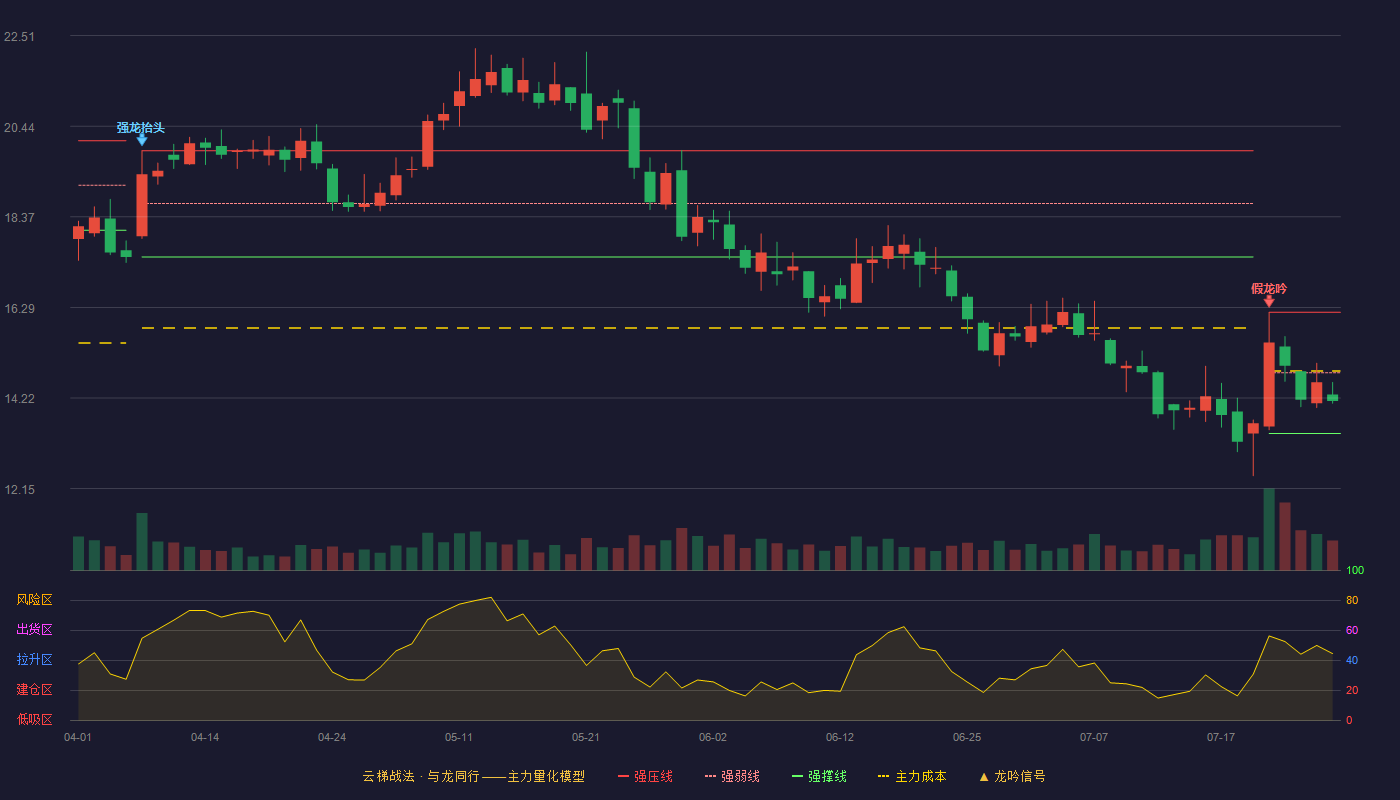The height and width of the screenshot is (800, 1400).
Task: Click the tallest volume bar
Action: (x=1269, y=529)
